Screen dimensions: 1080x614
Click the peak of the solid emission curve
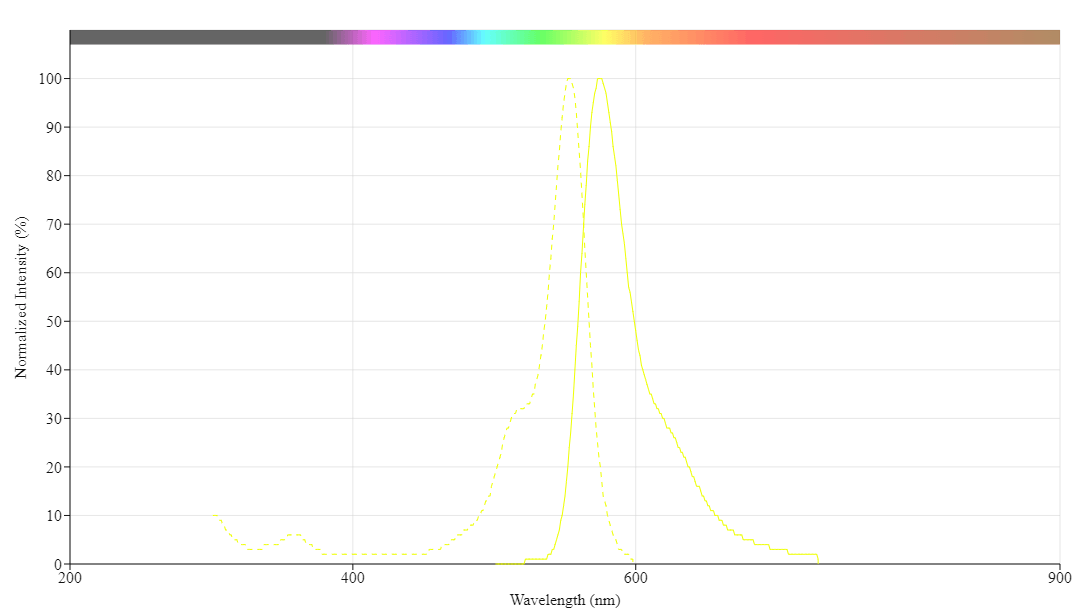599,80
